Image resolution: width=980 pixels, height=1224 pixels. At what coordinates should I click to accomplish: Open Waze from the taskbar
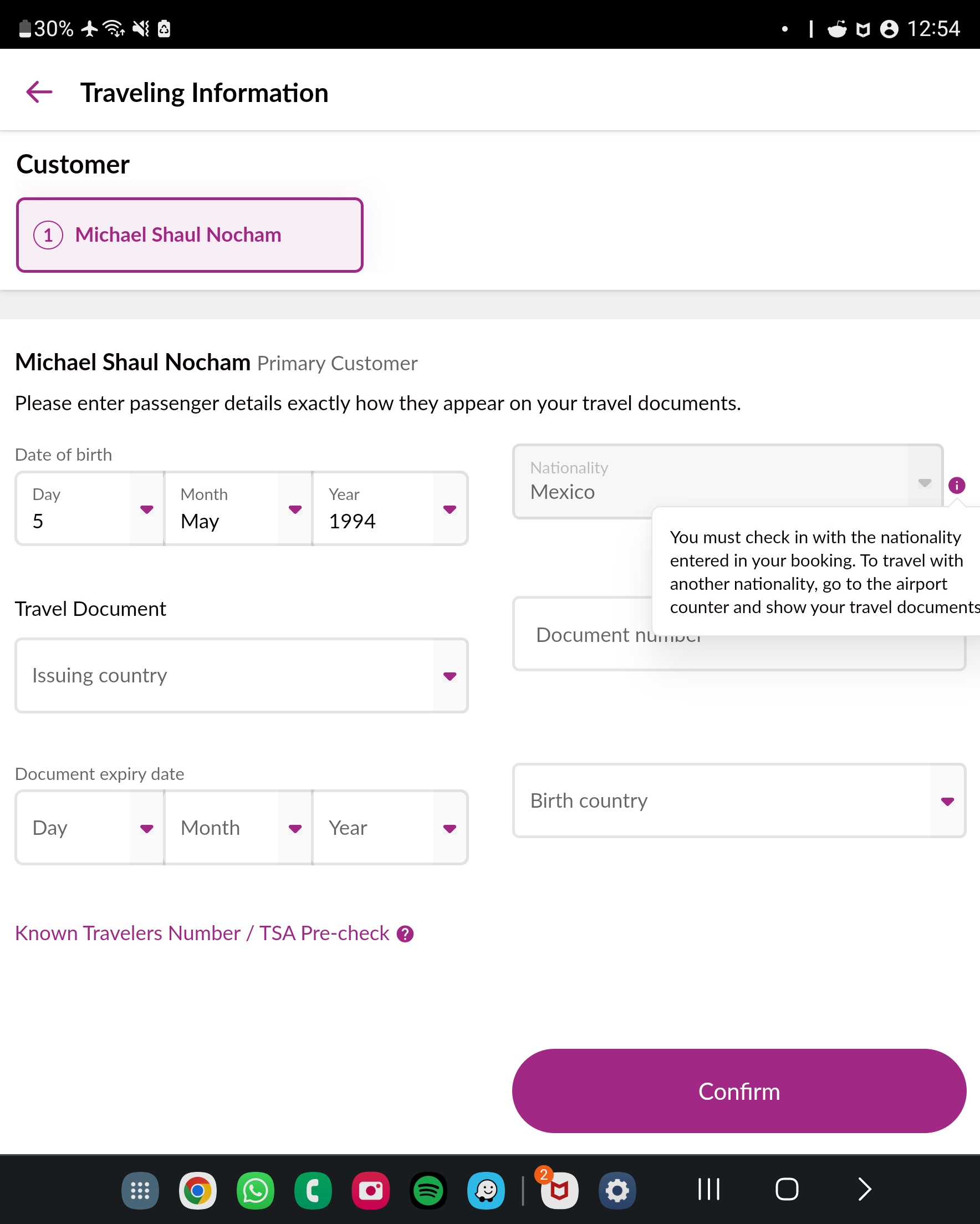pos(486,1190)
